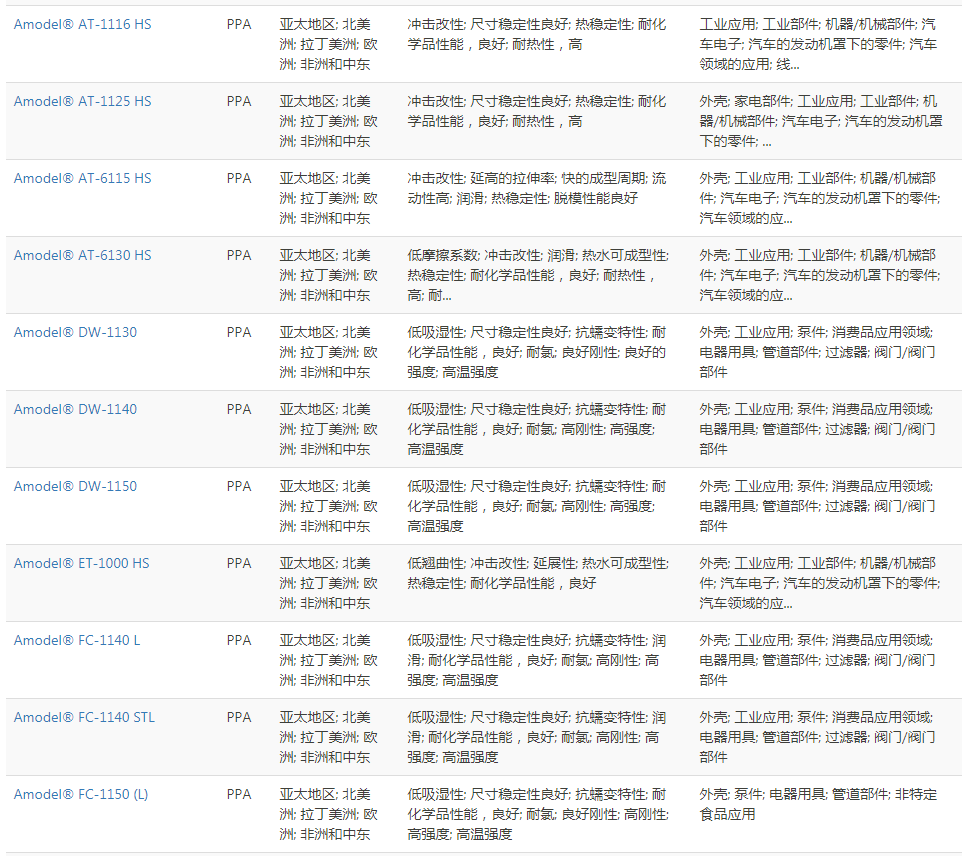Select PPA cell in AT-6130 HS row
Viewport: 962px width, 856px height.
click(x=239, y=255)
